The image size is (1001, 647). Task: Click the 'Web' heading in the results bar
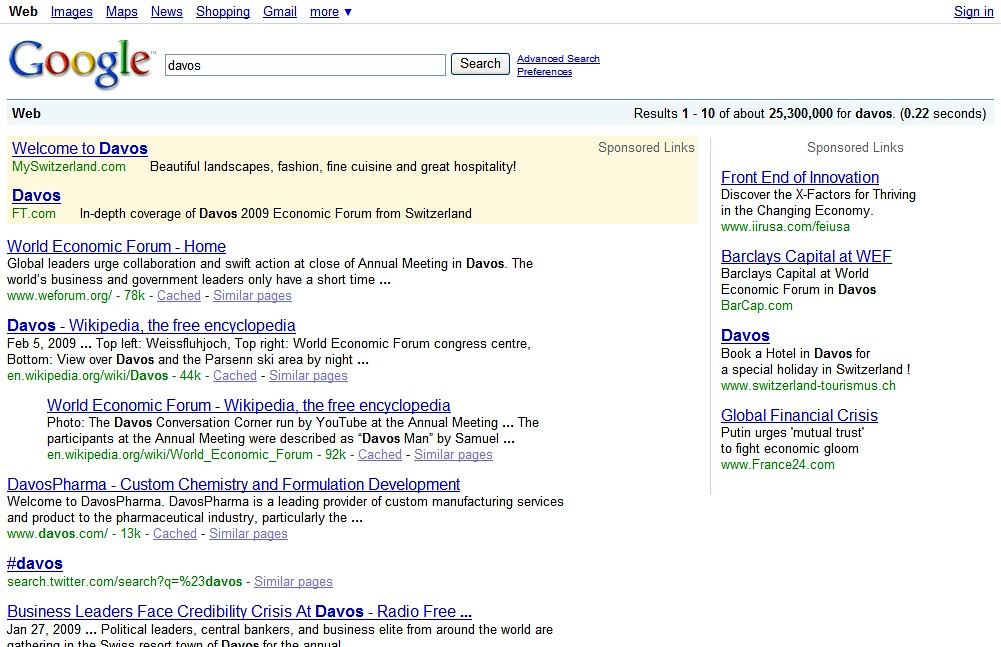tap(26, 114)
